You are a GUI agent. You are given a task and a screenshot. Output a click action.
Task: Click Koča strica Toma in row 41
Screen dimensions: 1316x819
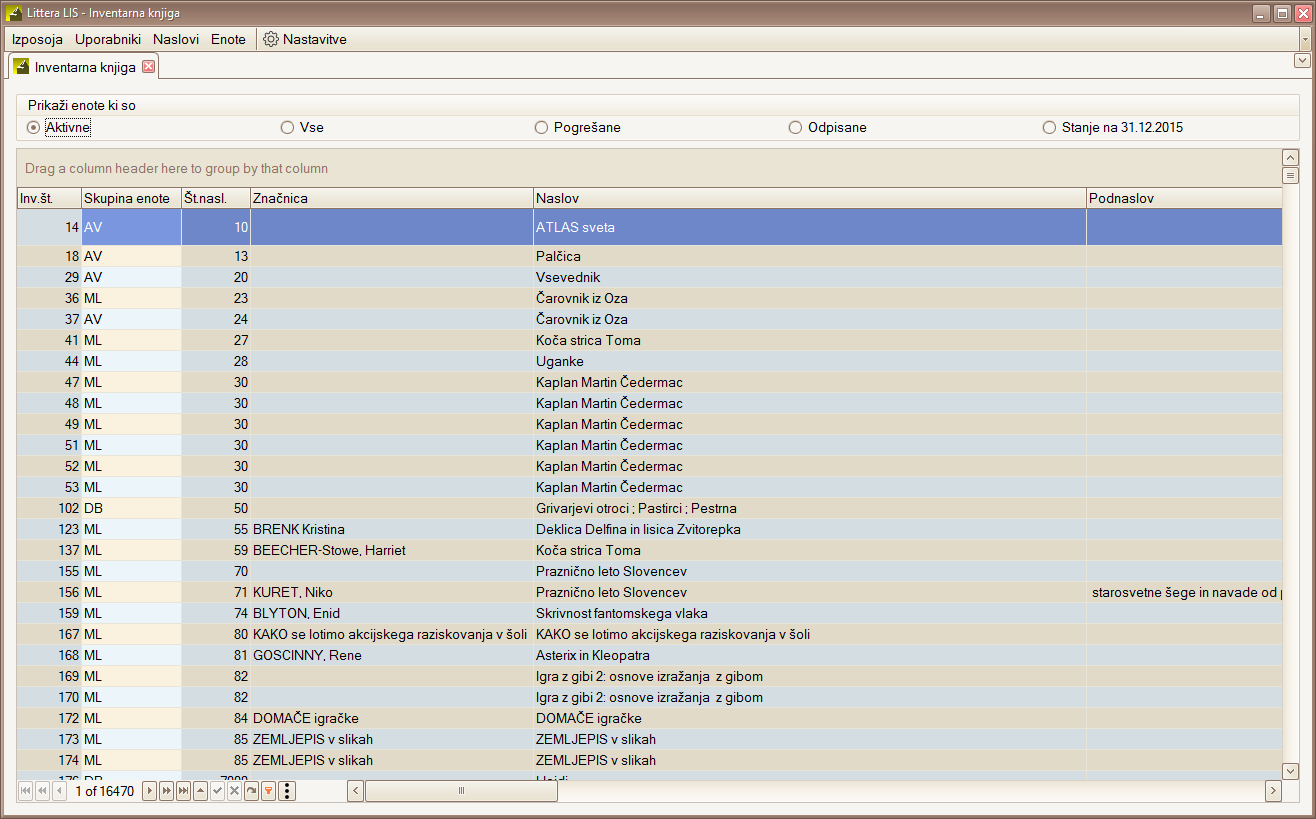pos(810,340)
